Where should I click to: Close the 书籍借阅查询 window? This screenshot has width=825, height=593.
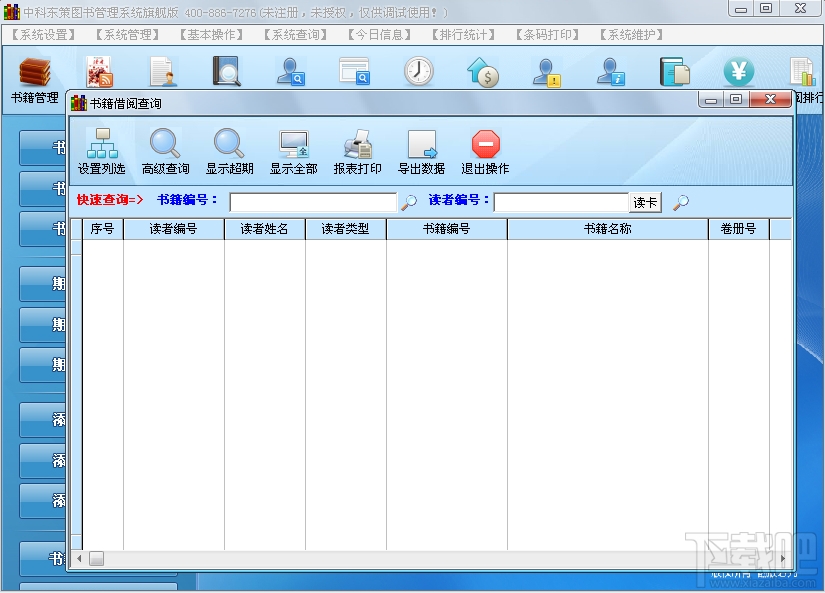point(770,99)
